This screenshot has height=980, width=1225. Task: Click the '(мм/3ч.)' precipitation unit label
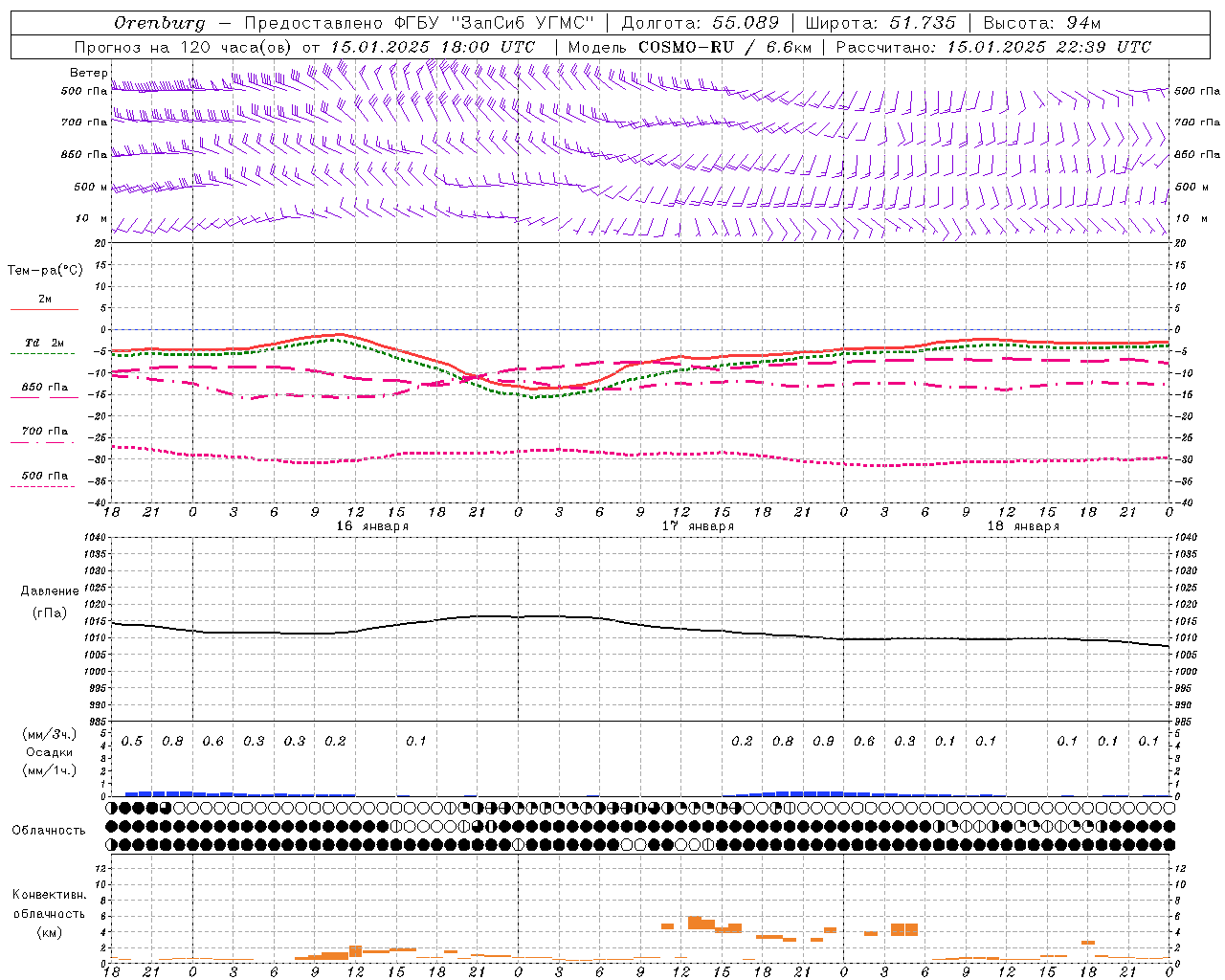point(50,735)
